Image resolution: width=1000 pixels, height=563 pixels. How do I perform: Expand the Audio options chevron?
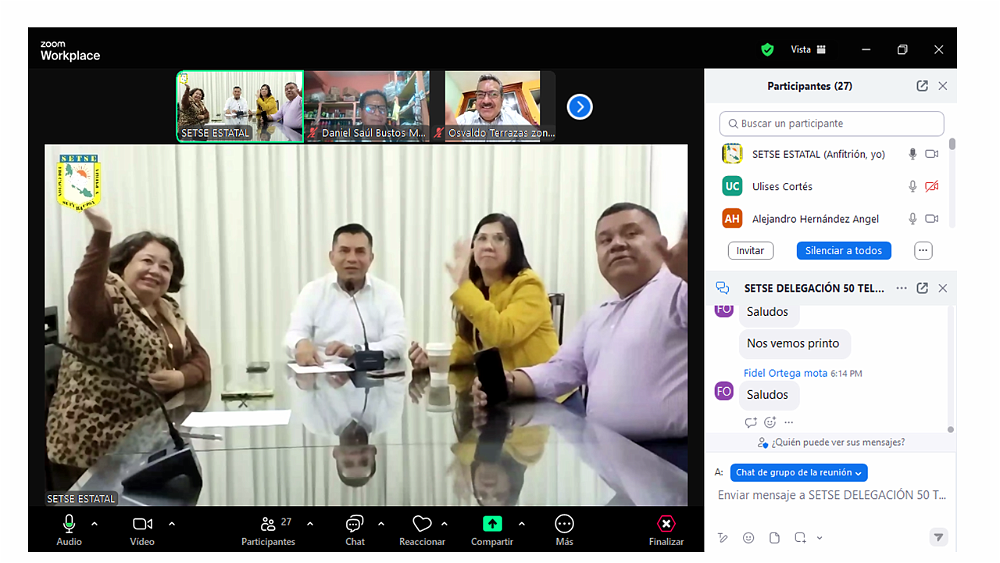tap(95, 524)
